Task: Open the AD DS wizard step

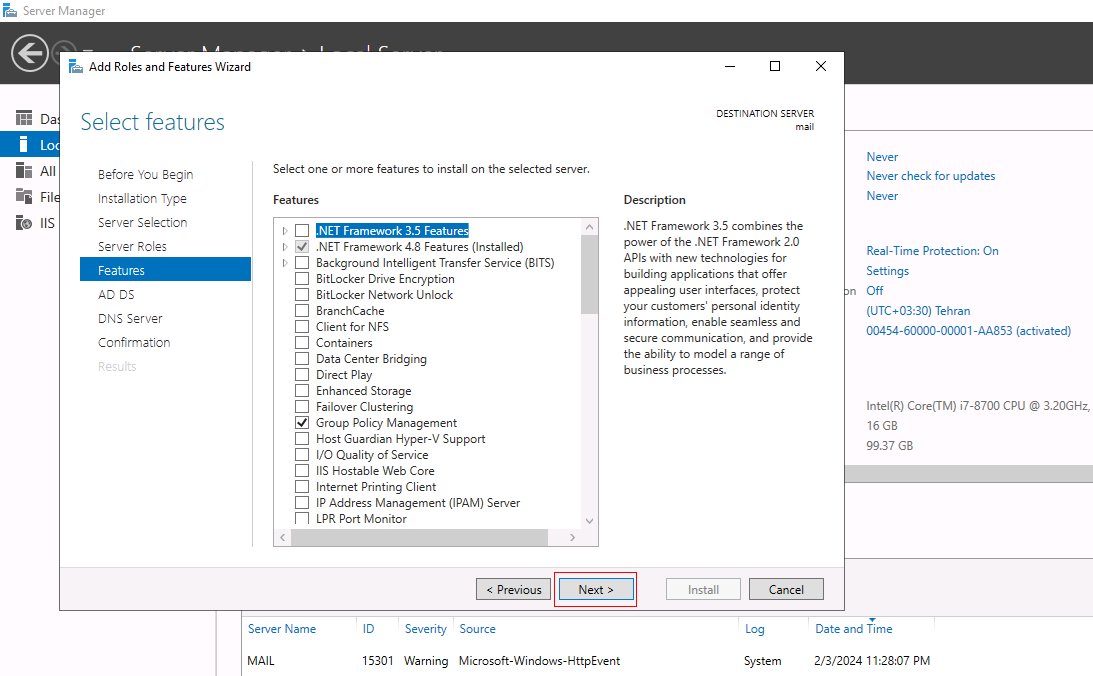Action: (x=116, y=295)
